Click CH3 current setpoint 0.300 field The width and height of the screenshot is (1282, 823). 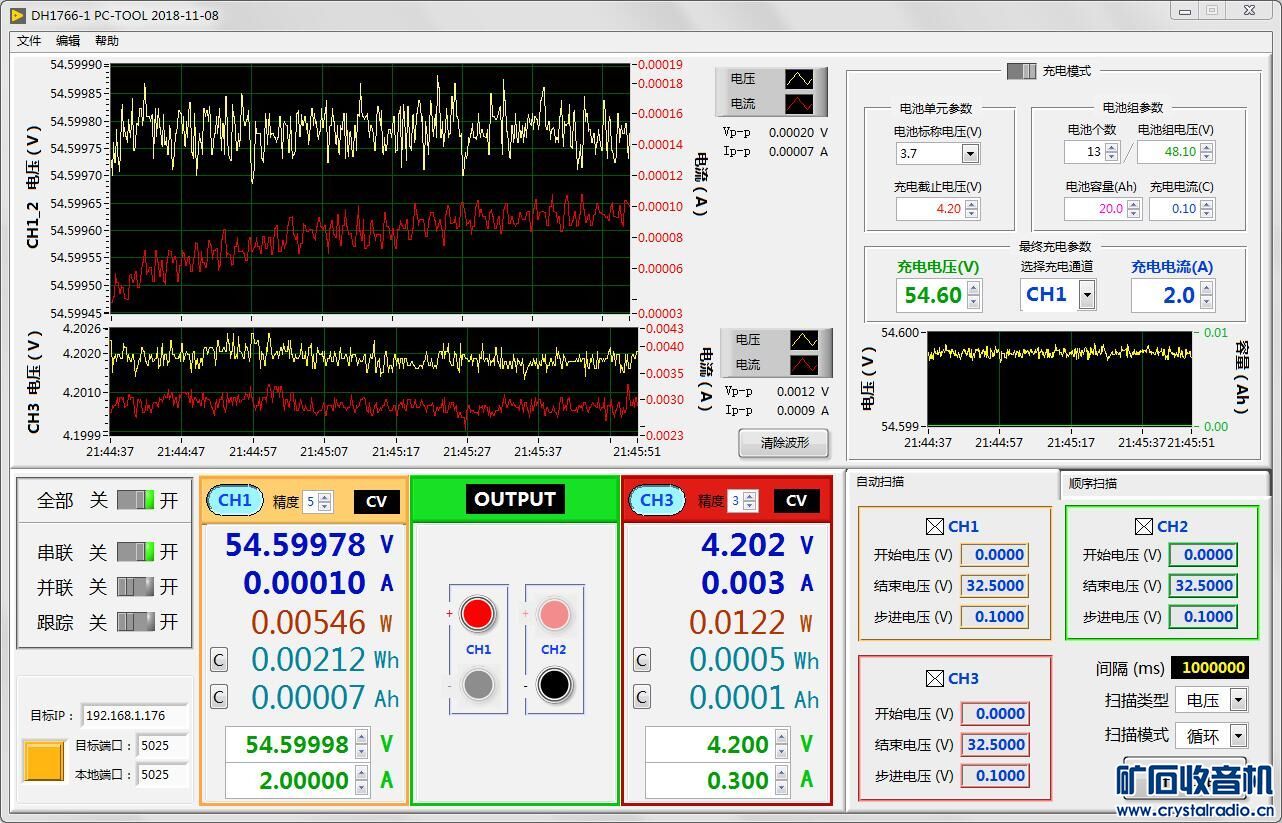coord(710,780)
